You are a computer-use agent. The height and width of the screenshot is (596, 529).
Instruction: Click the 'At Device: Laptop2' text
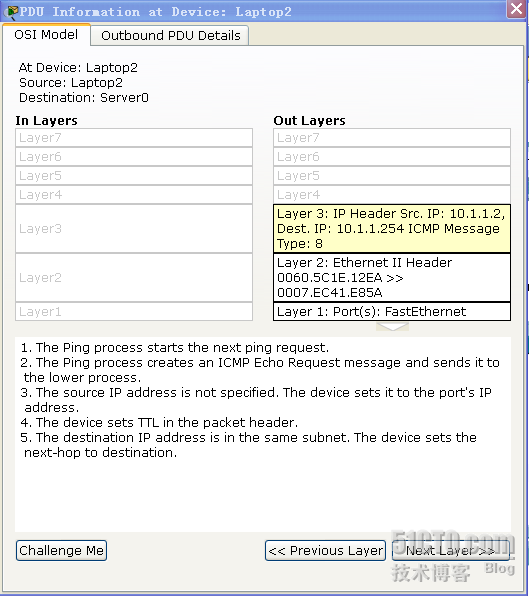[78, 68]
